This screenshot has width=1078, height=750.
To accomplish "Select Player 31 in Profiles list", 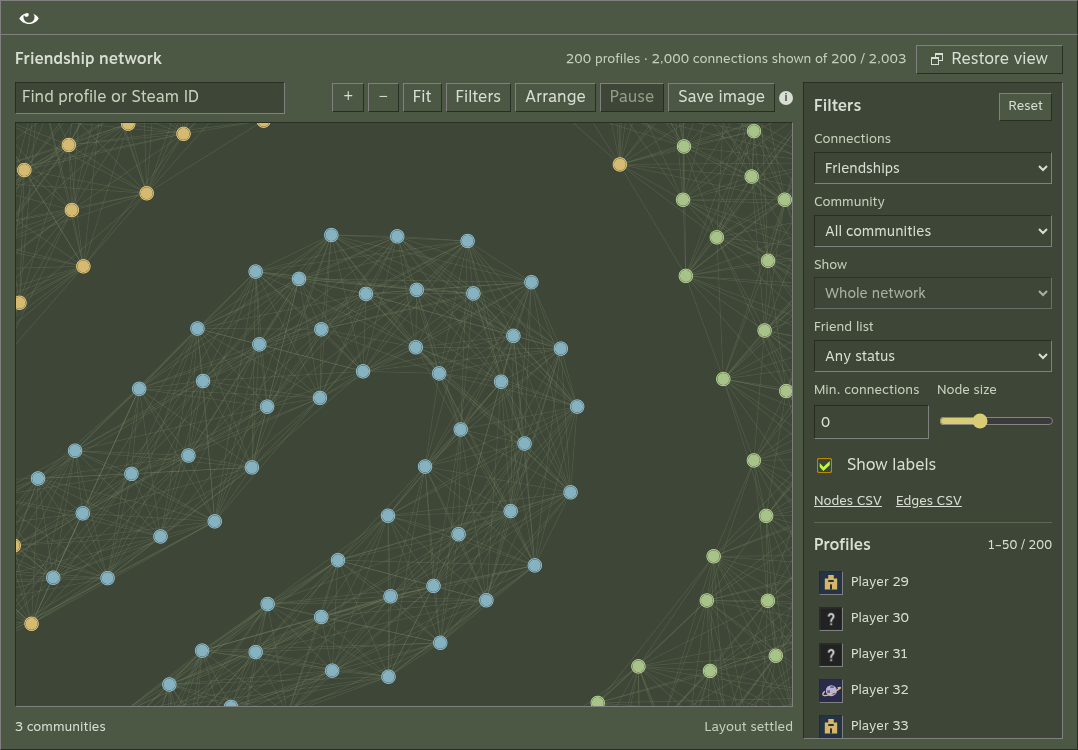I will (x=934, y=654).
